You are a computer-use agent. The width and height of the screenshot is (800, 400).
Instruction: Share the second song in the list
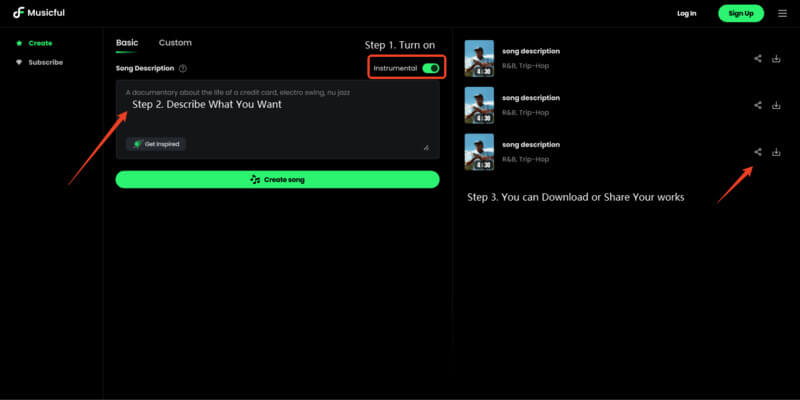coord(758,105)
